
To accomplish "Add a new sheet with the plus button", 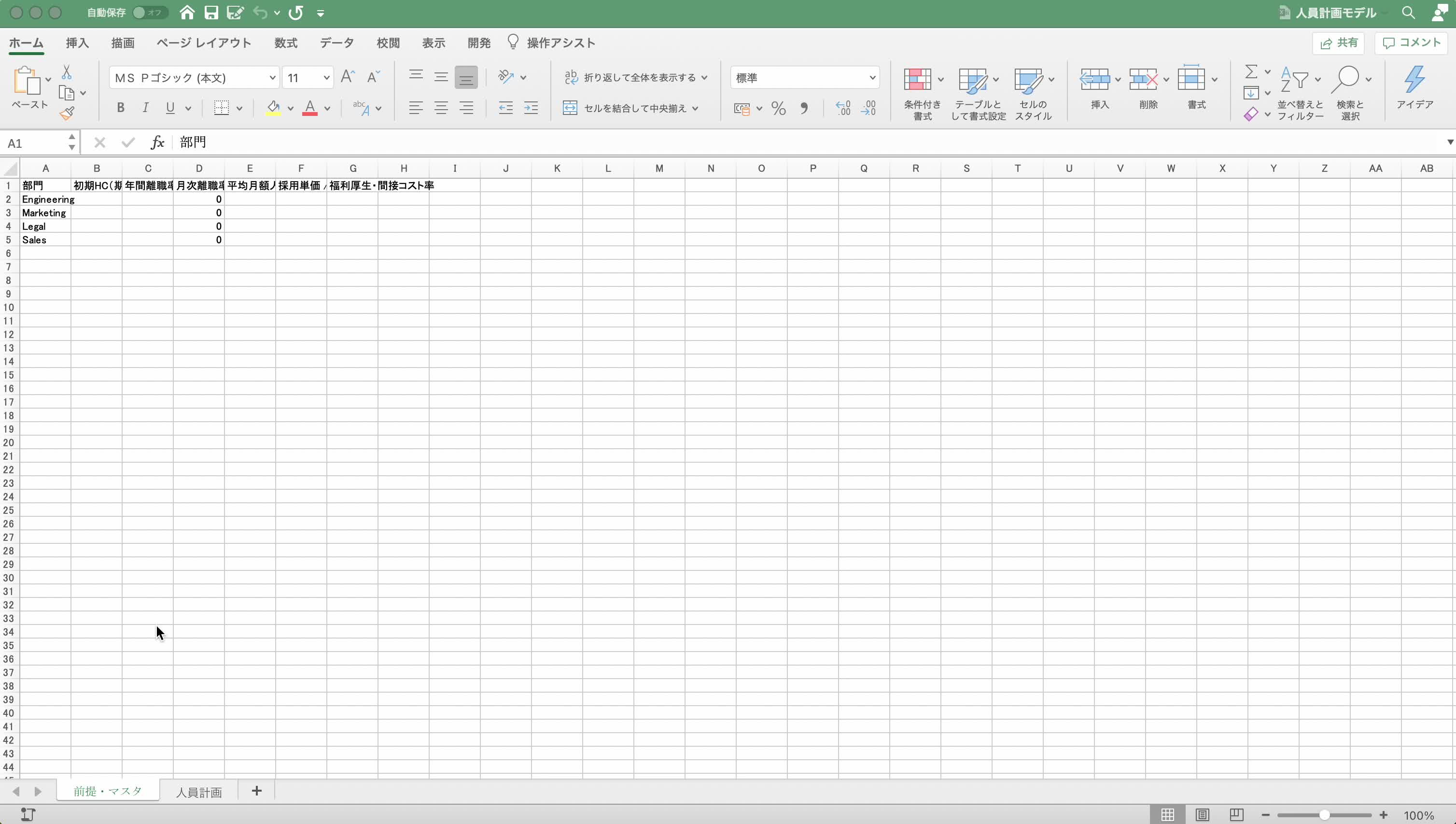I will click(256, 791).
